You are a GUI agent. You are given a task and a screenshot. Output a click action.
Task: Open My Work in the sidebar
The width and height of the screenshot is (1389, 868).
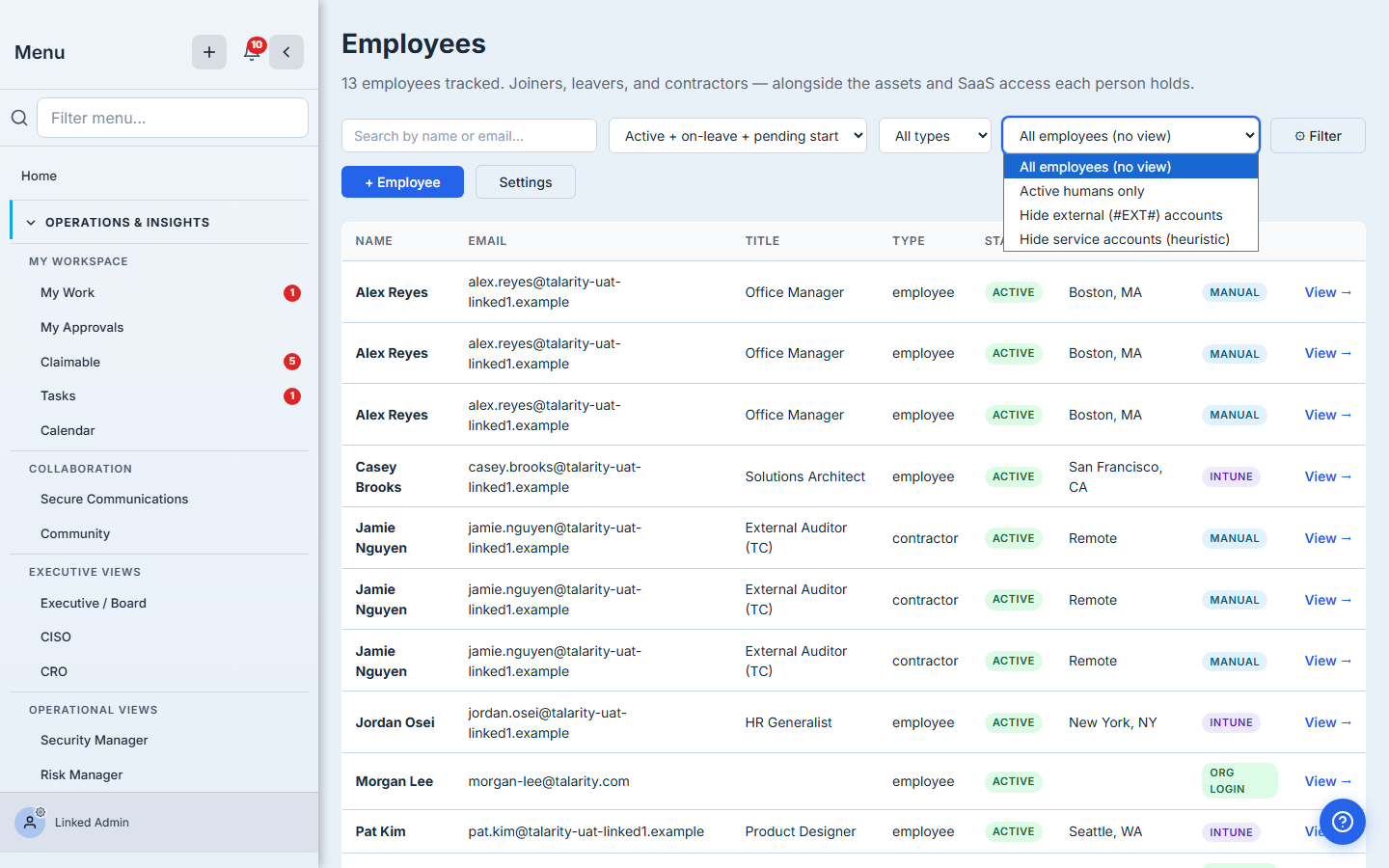tap(68, 293)
